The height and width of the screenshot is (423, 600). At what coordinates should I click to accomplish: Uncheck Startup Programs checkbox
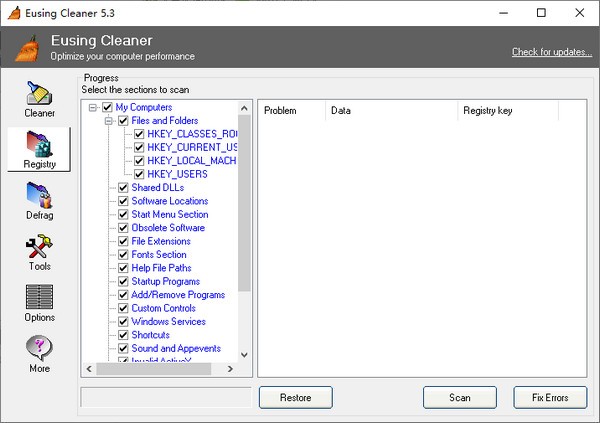[123, 282]
